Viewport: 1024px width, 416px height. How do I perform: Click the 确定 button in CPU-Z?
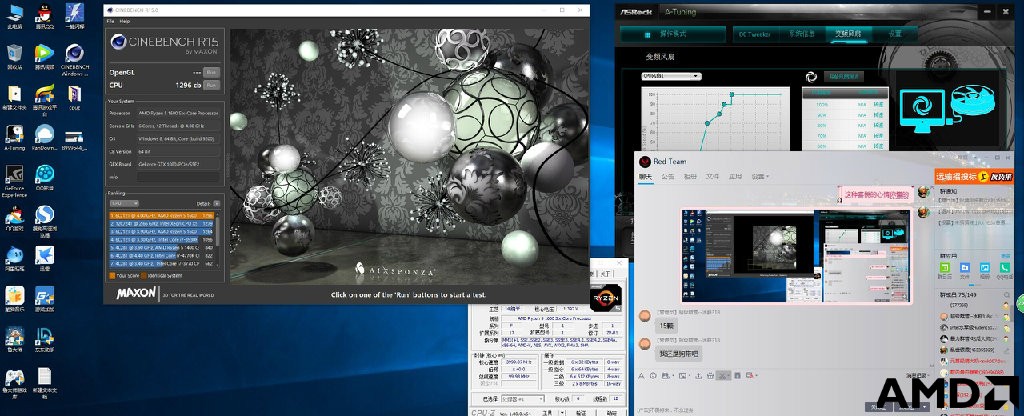(x=612, y=413)
